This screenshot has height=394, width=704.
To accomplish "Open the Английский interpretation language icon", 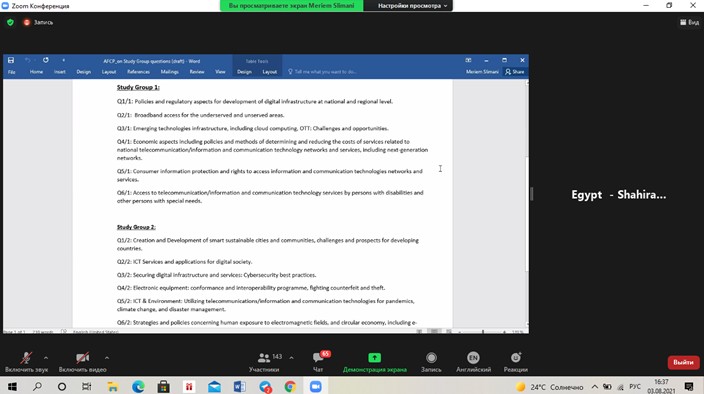I will tap(473, 362).
